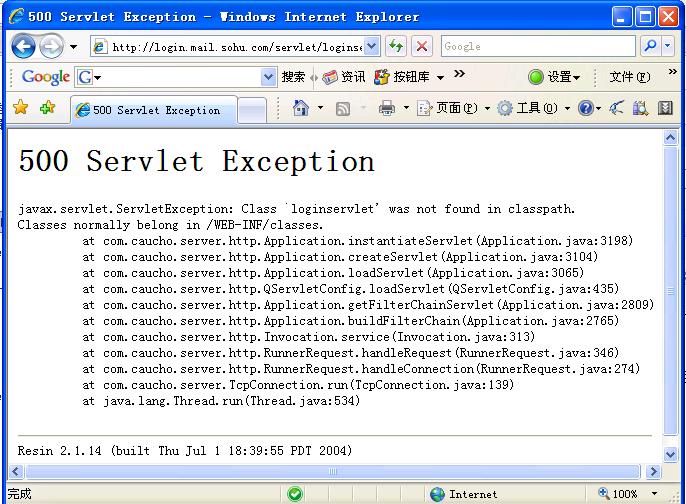
Task: Print the page with the printer icon
Action: (x=386, y=108)
